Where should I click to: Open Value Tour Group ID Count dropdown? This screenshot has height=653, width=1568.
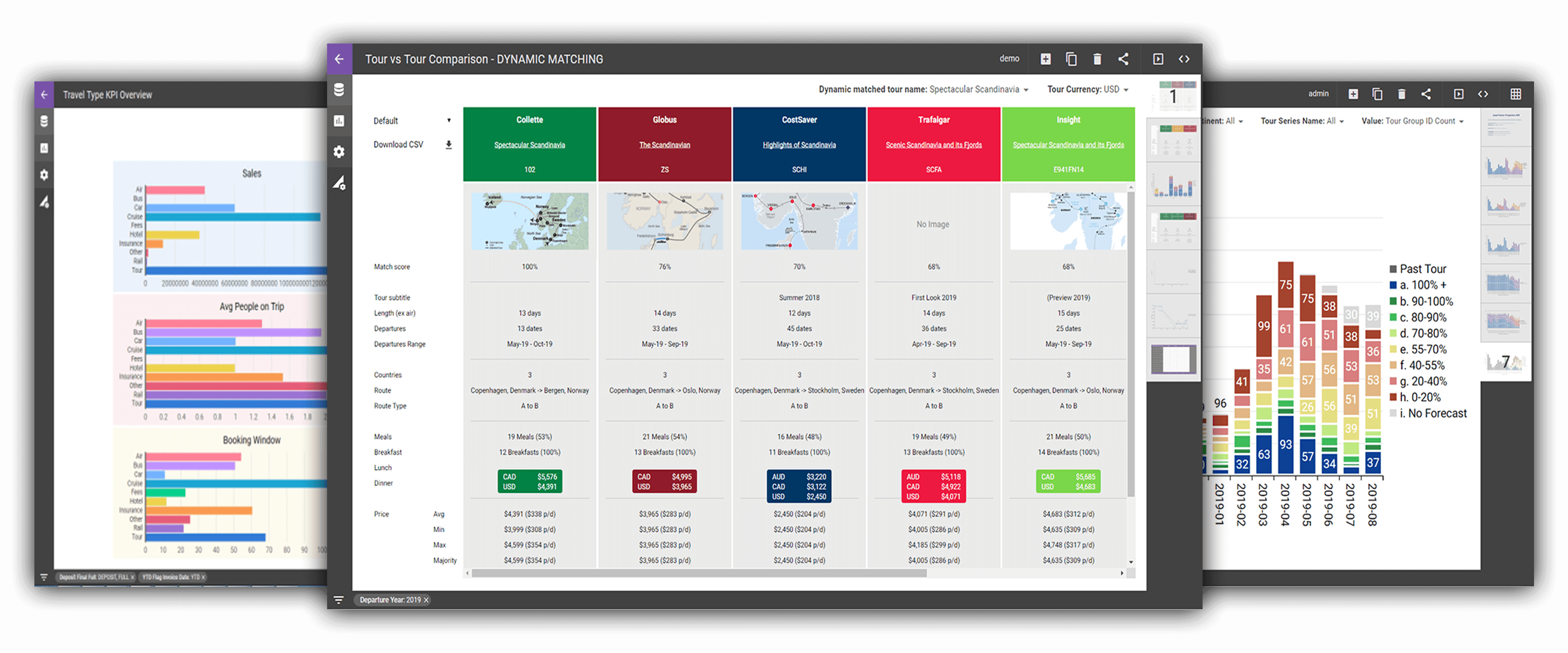click(1412, 121)
